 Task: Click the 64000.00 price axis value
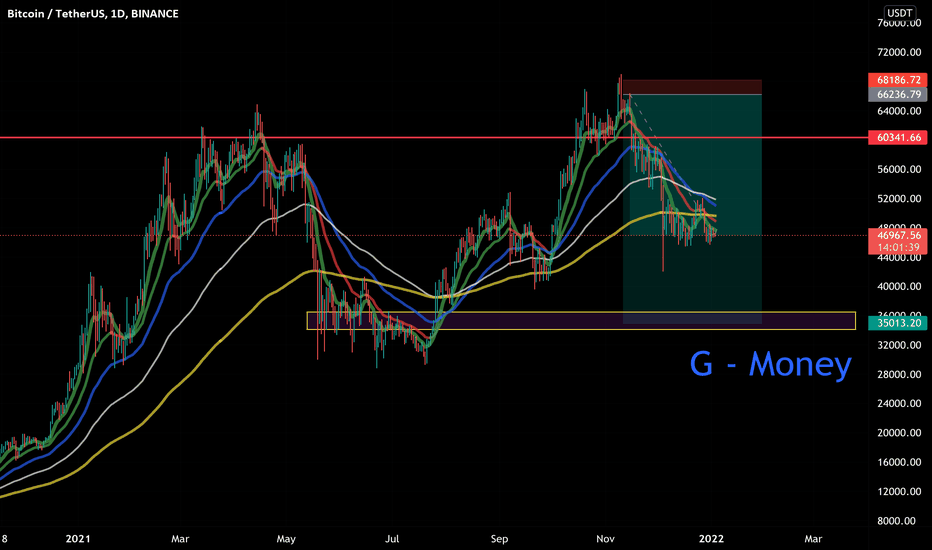pos(899,111)
